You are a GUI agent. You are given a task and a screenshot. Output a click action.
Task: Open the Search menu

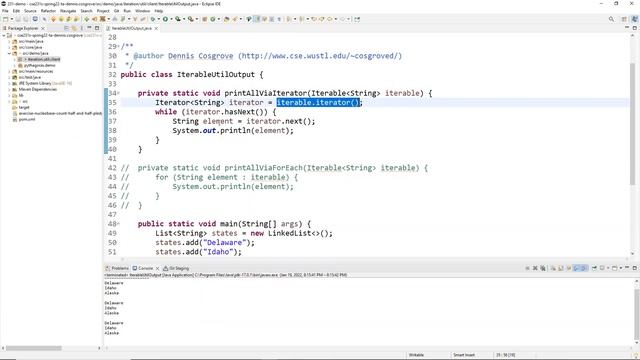pyautogui.click(x=86, y=11)
